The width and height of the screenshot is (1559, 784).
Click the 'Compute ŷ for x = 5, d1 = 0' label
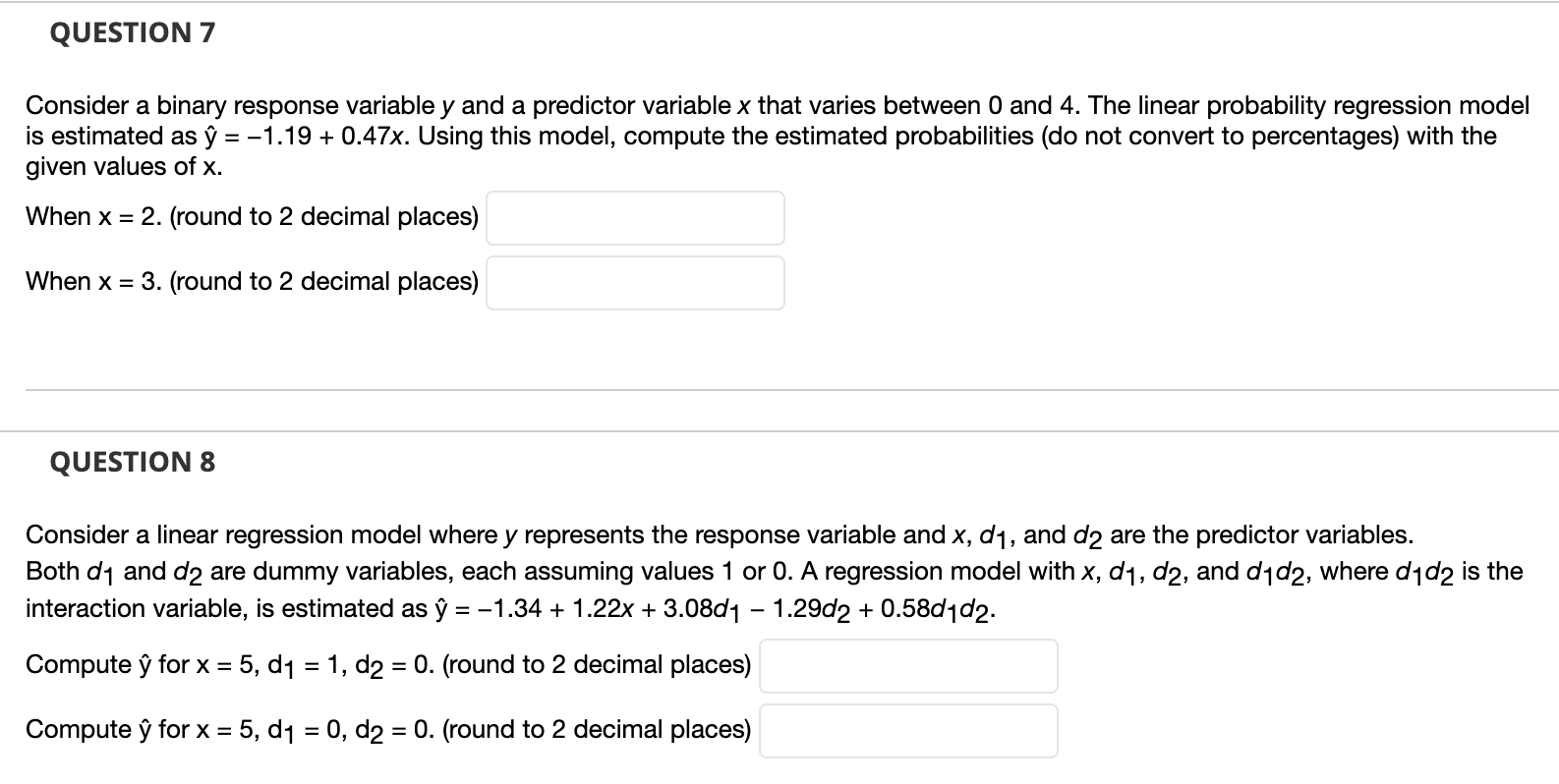tap(388, 729)
